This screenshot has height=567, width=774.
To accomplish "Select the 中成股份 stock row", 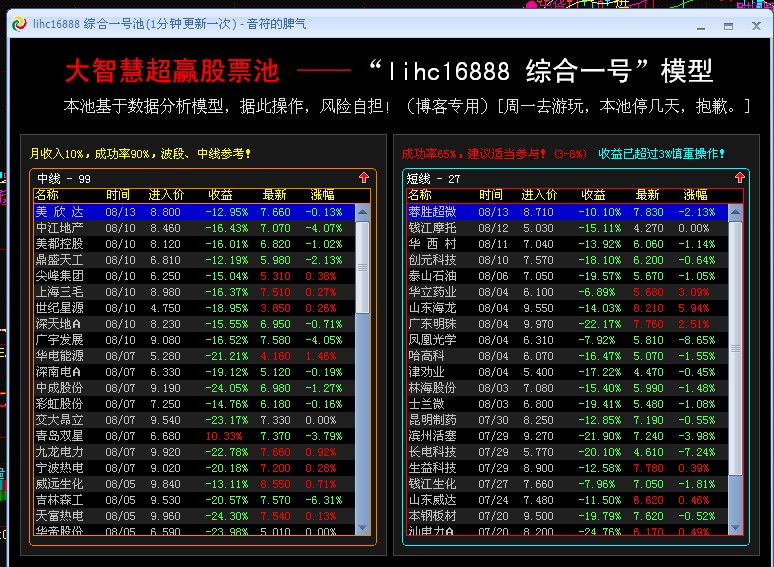I will (x=194, y=388).
